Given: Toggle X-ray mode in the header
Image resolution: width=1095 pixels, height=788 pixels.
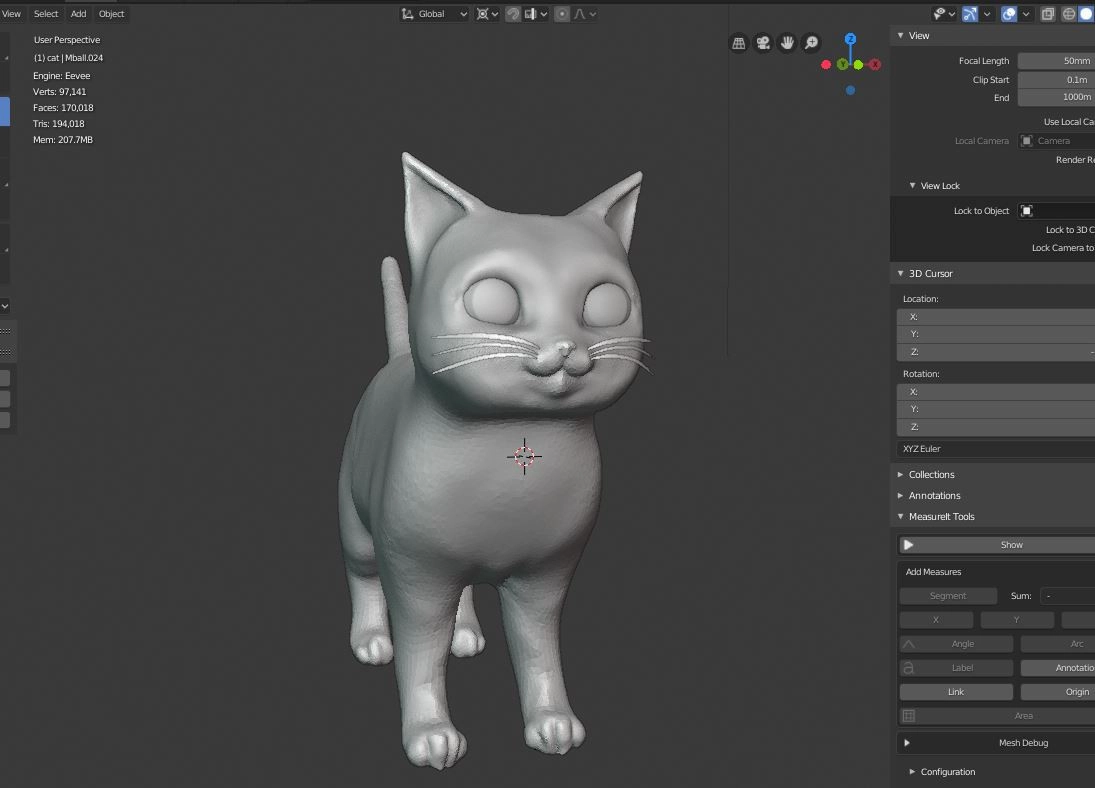Looking at the screenshot, I should point(1048,14).
